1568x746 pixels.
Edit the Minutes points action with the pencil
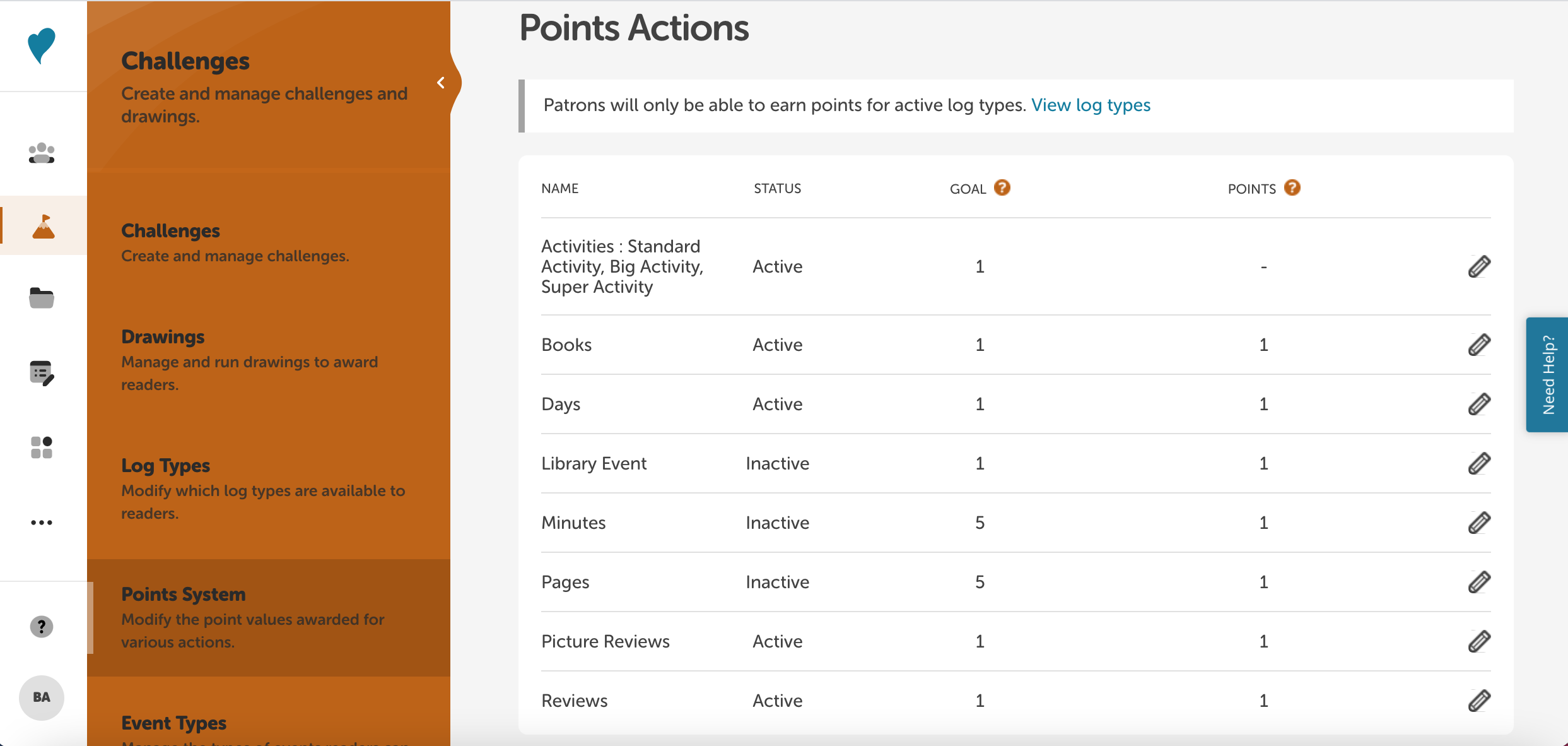point(1479,522)
